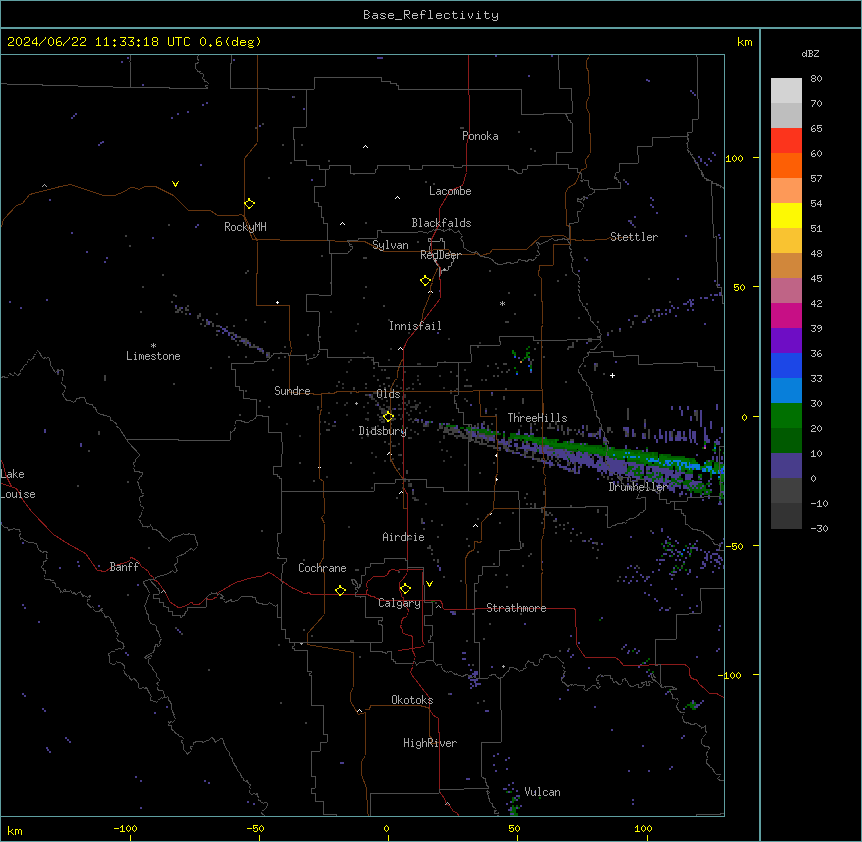
Task: Select the white asterisk marker northeast of Innisfail
Action: pos(502,303)
